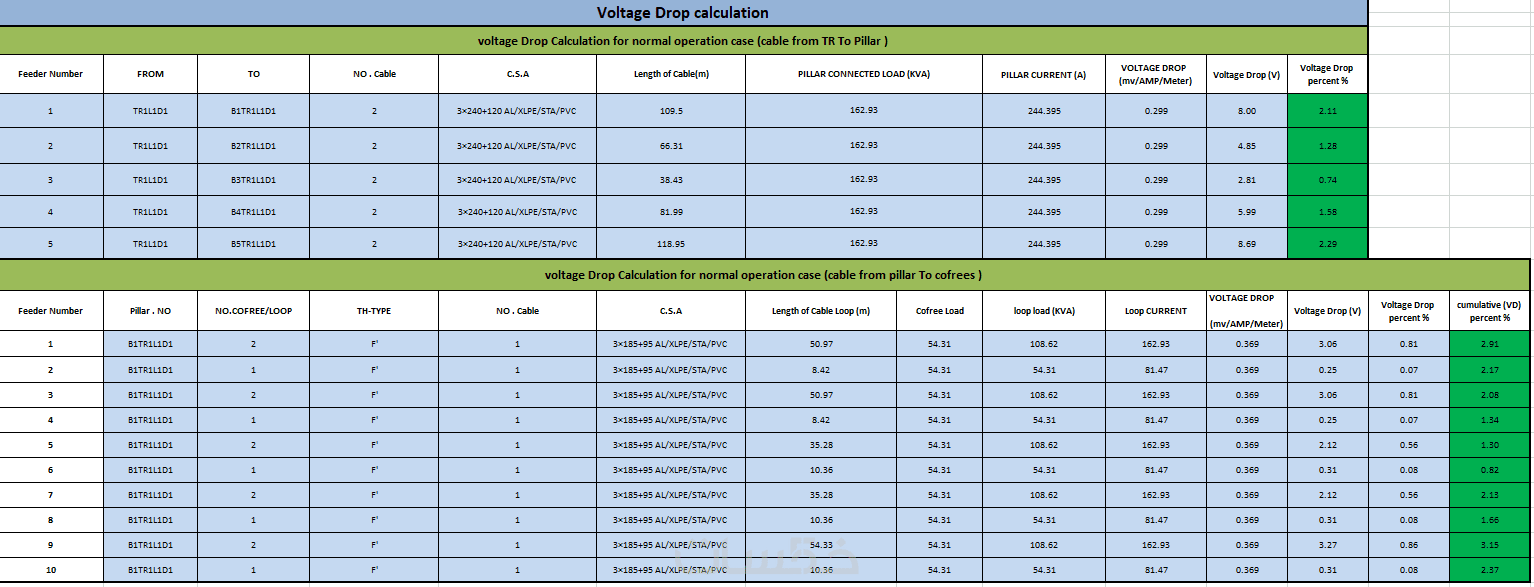Click the 'B5TR1L1D1' destination cell
The width and height of the screenshot is (1534, 587).
point(253,244)
